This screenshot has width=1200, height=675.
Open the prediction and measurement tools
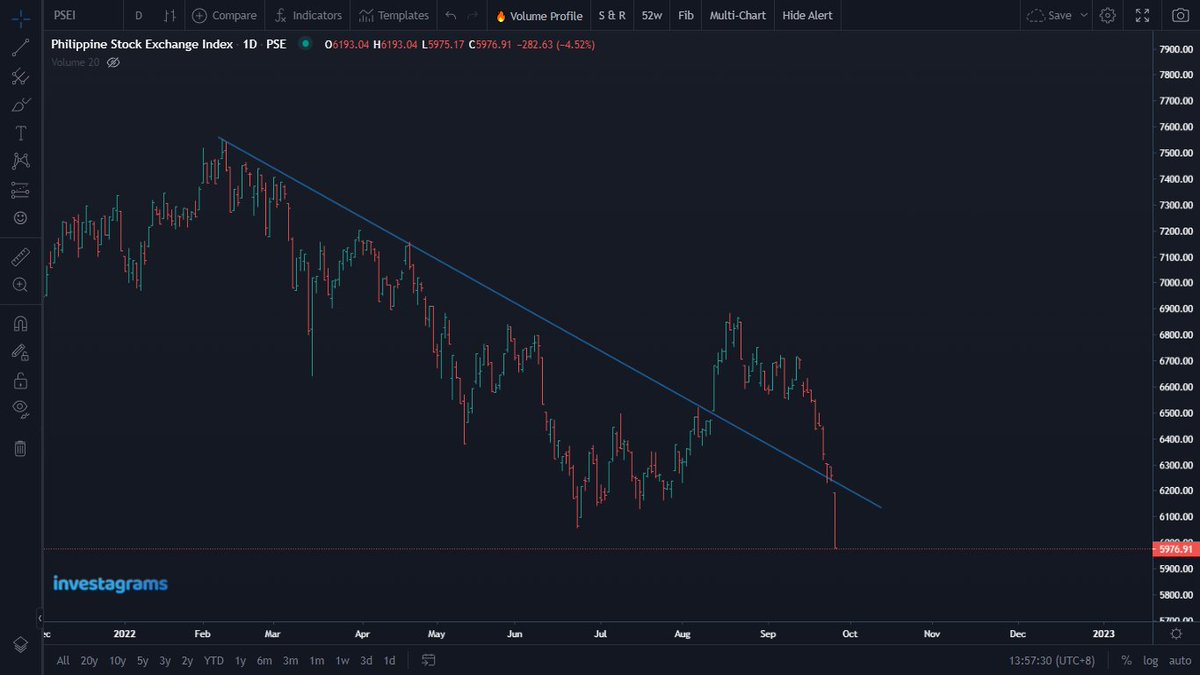pos(20,189)
